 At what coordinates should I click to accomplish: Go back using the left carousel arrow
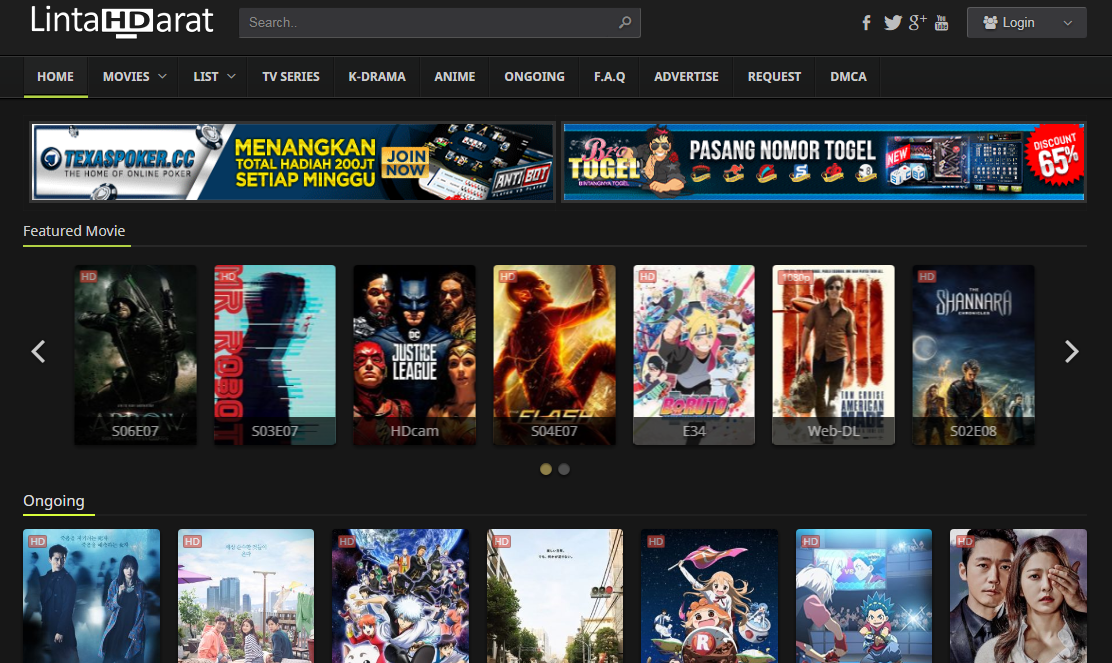coord(38,352)
